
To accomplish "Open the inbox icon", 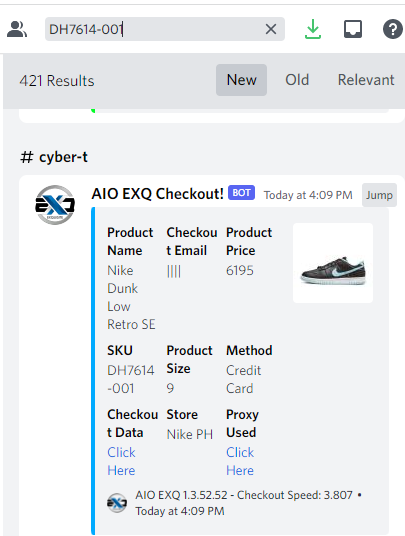I will tap(353, 29).
